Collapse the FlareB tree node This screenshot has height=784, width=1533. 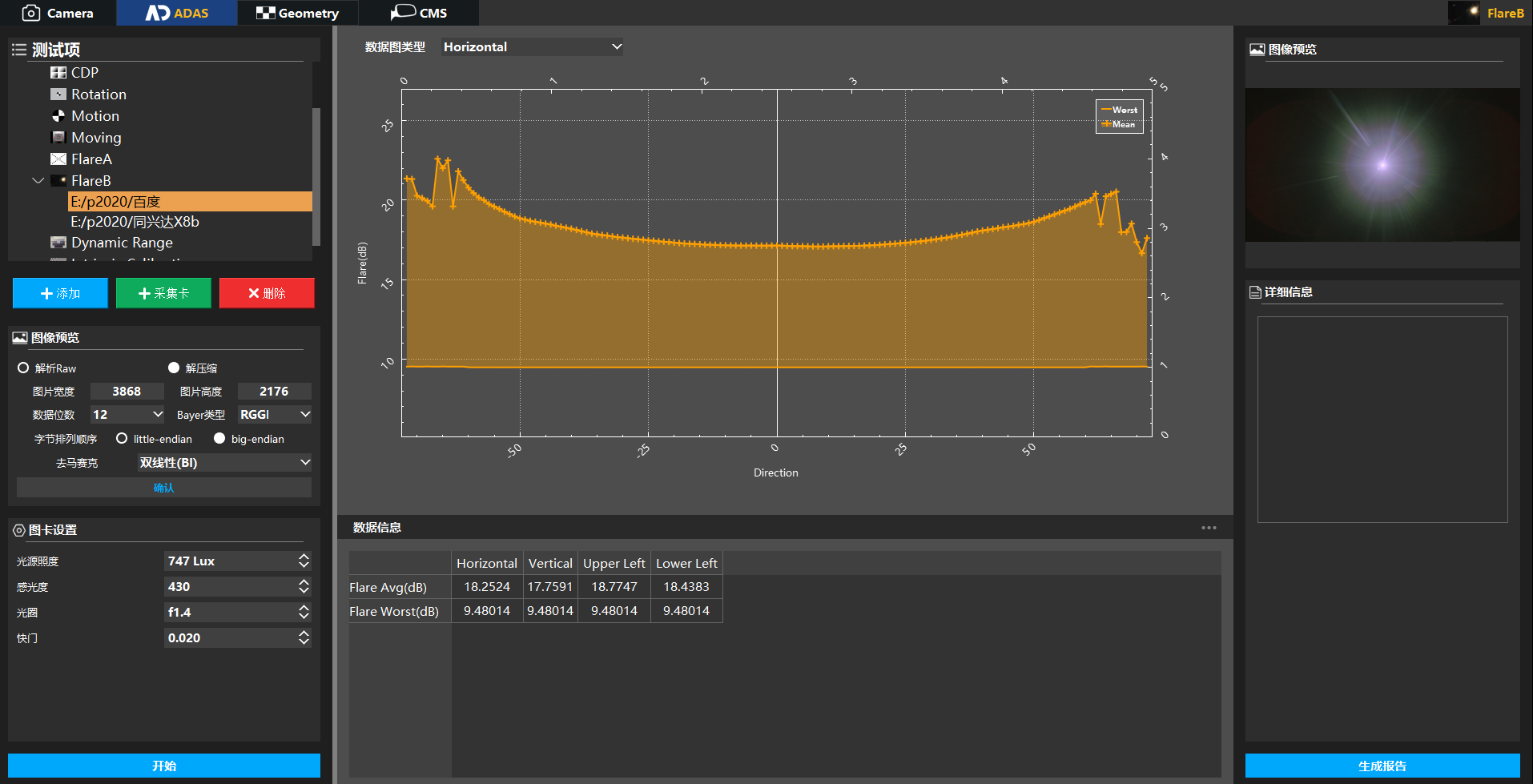click(38, 181)
